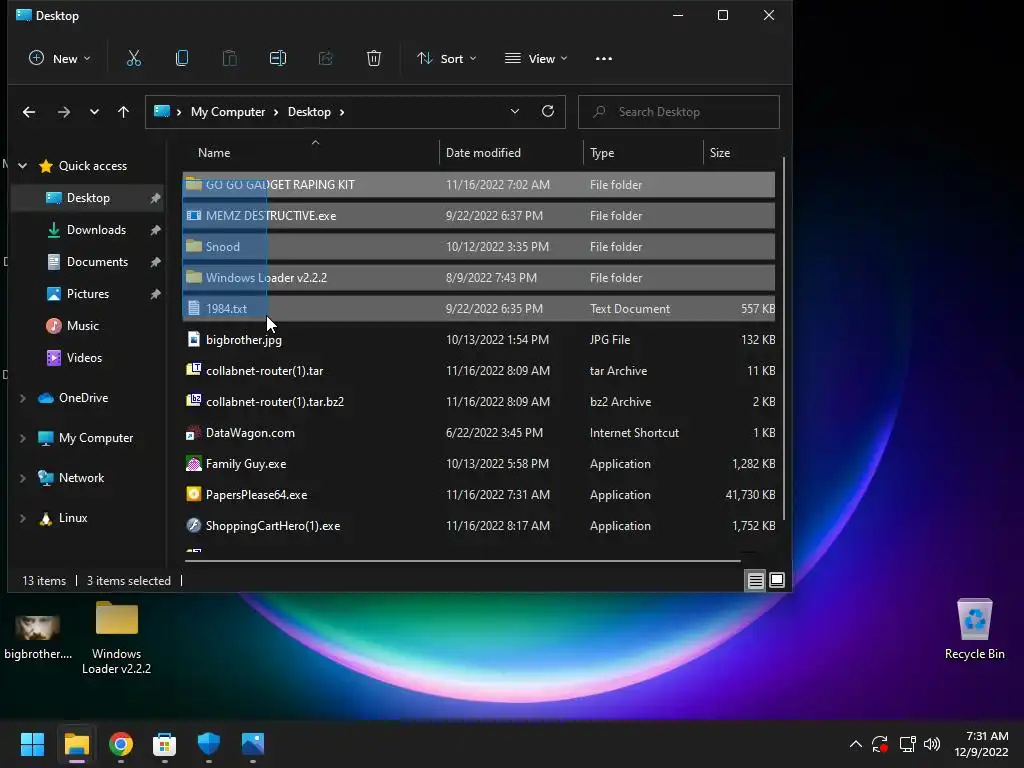
Task: Switch to large thumbnails view in status bar
Action: 777,580
